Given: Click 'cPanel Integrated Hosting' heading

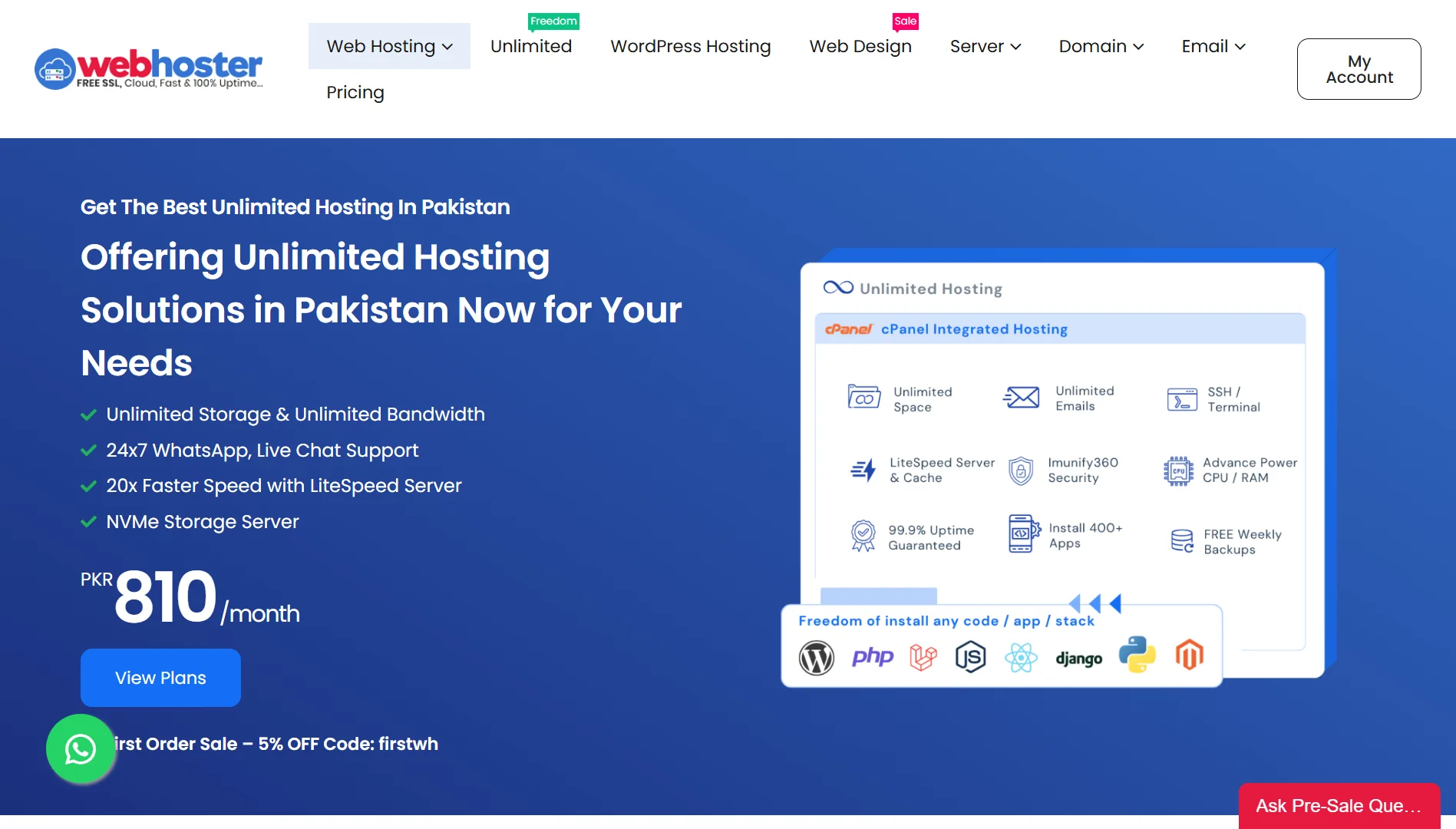Looking at the screenshot, I should pyautogui.click(x=974, y=329).
